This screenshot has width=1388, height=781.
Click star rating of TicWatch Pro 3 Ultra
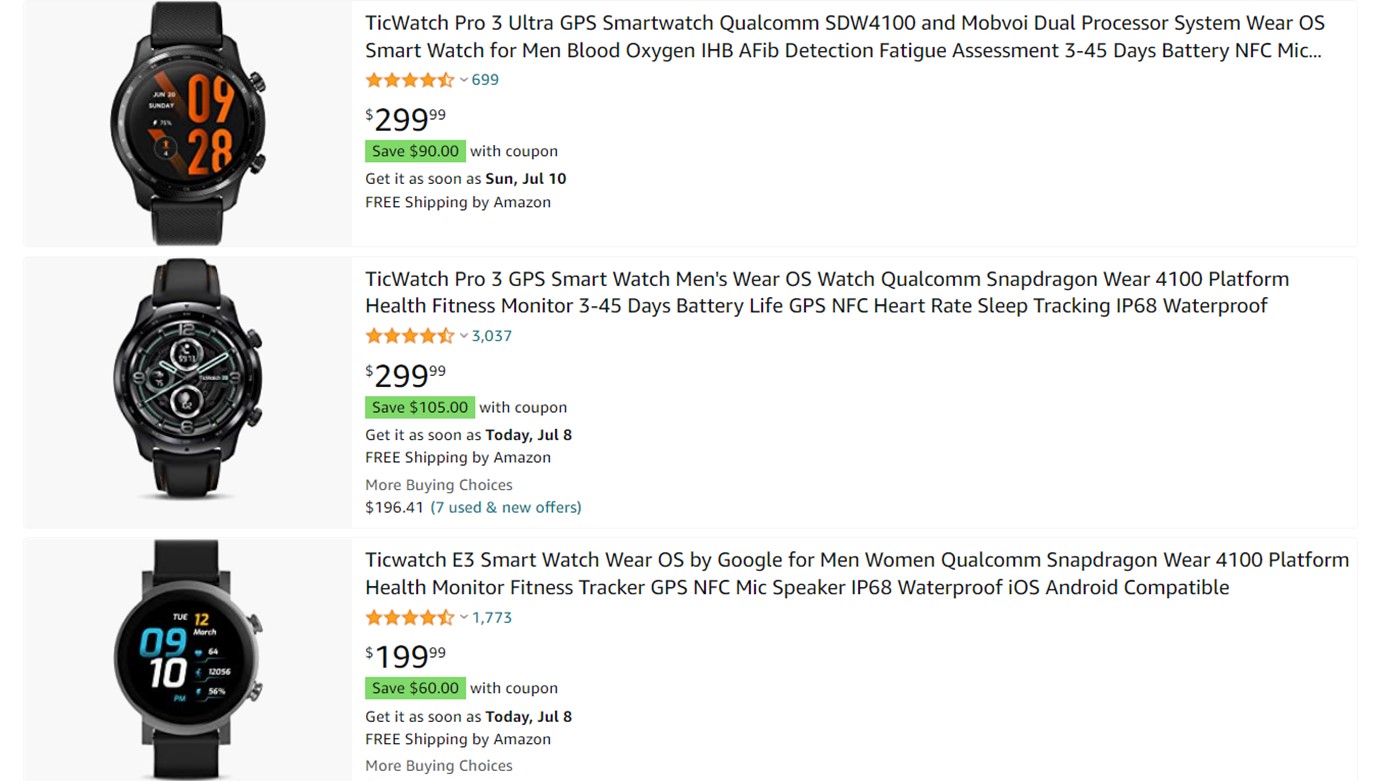409,80
